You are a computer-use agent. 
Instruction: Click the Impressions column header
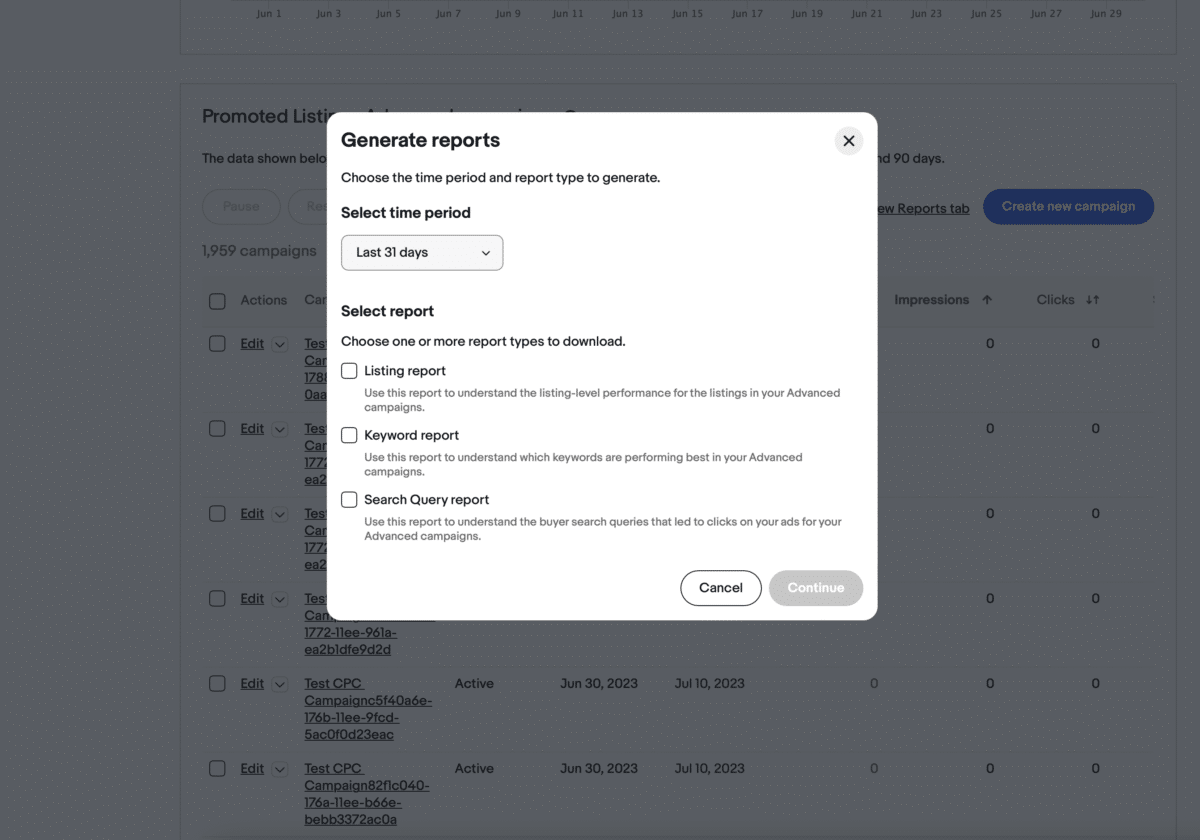[931, 300]
